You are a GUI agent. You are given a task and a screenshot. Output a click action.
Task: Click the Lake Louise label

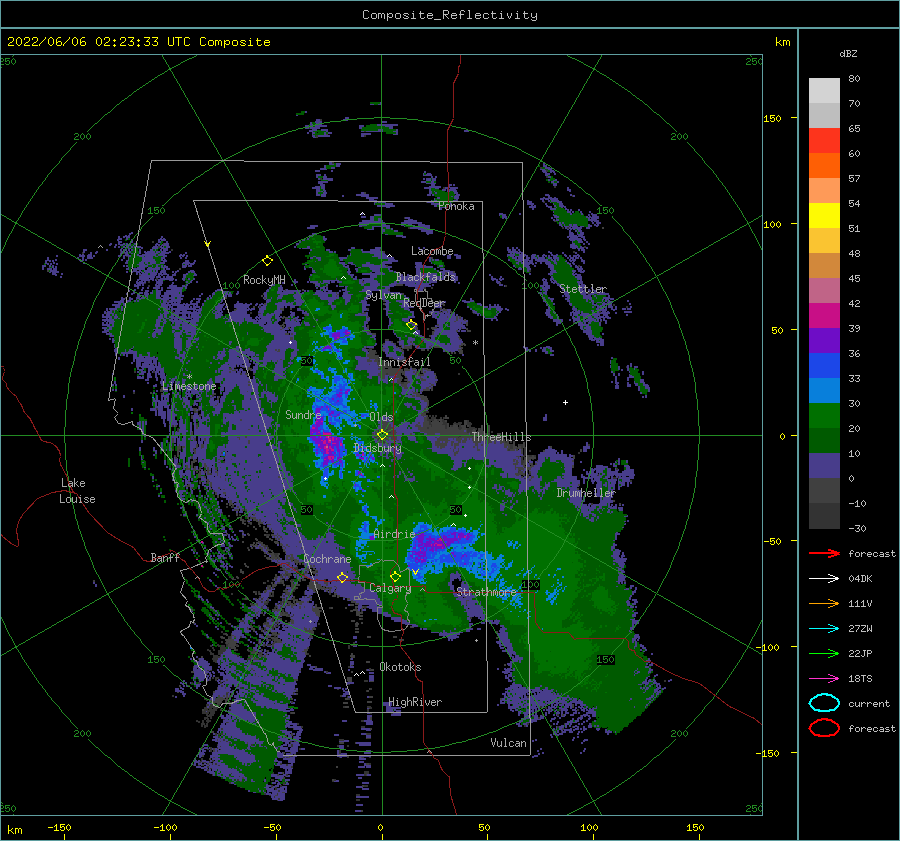click(77, 491)
